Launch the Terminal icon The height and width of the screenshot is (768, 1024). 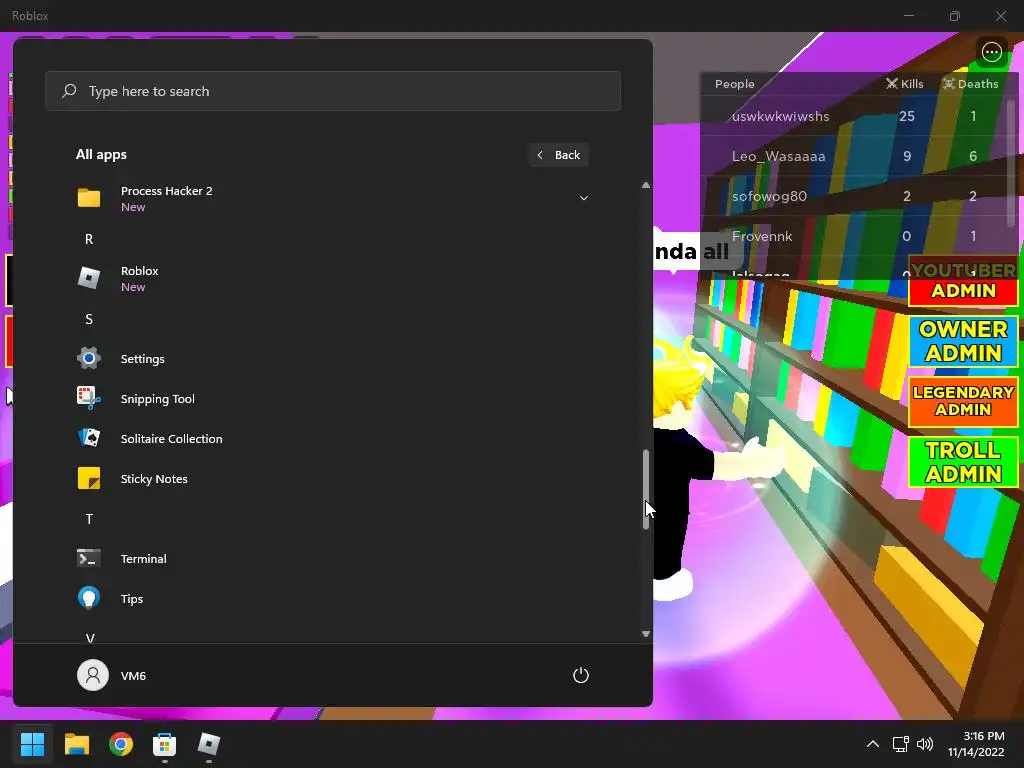tap(89, 558)
